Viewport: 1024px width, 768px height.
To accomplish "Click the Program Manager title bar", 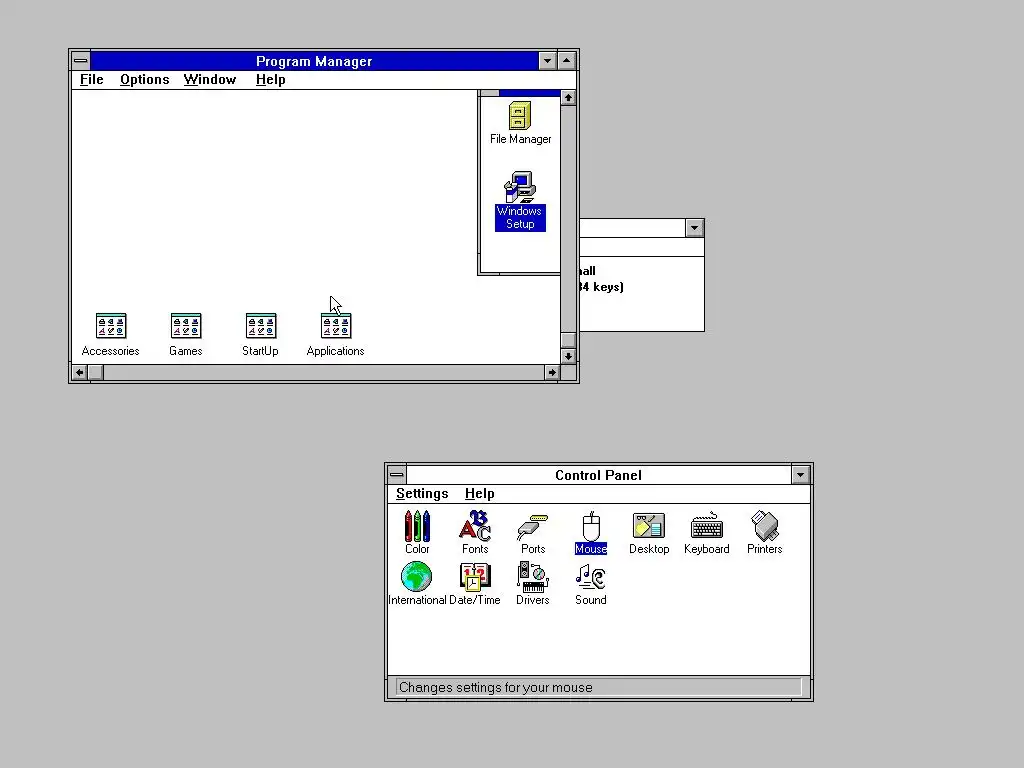I will 314,61.
